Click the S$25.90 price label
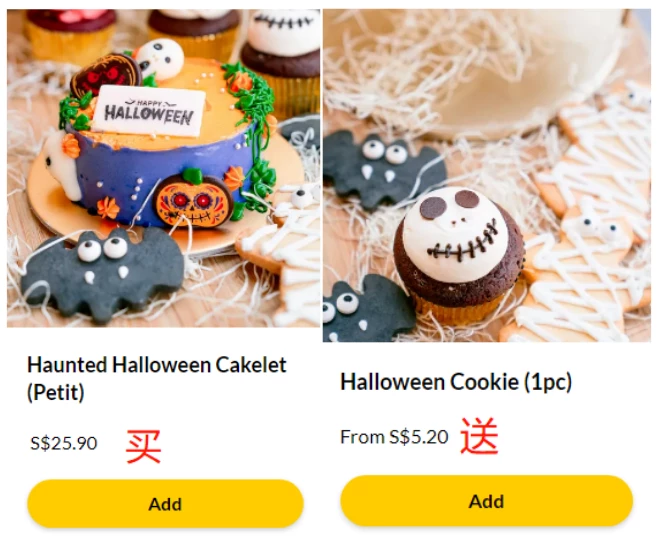660x553 pixels. 64,443
